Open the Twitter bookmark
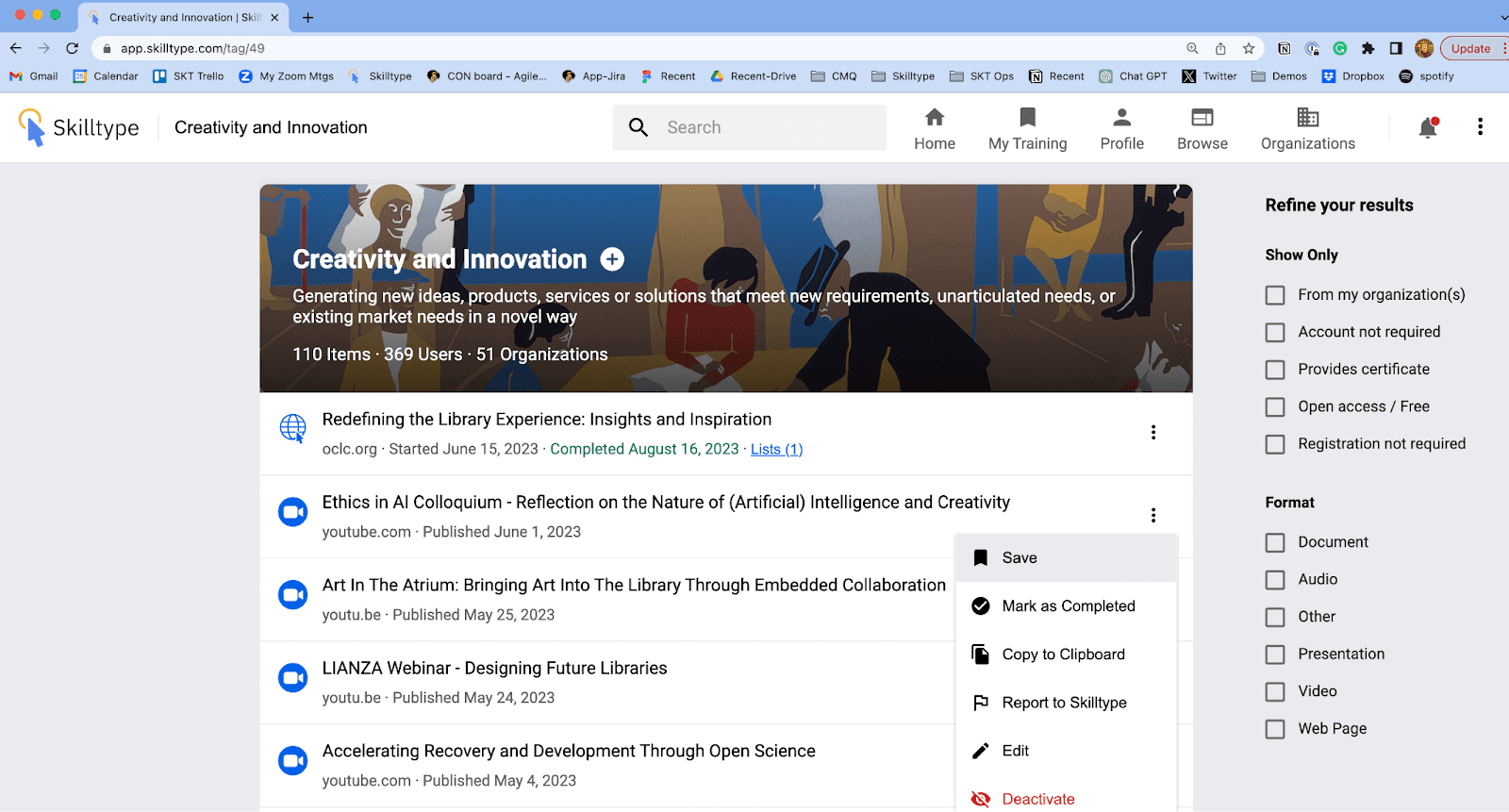This screenshot has height=812, width=1509. (1209, 76)
